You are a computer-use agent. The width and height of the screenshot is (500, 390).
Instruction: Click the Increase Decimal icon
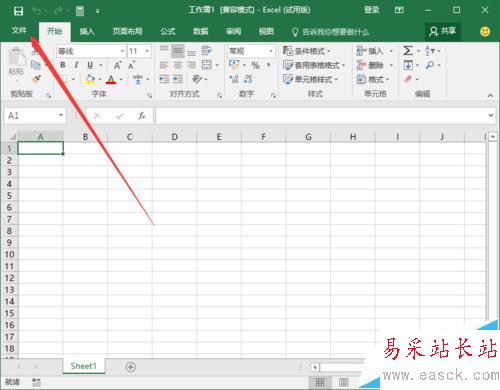[234, 79]
